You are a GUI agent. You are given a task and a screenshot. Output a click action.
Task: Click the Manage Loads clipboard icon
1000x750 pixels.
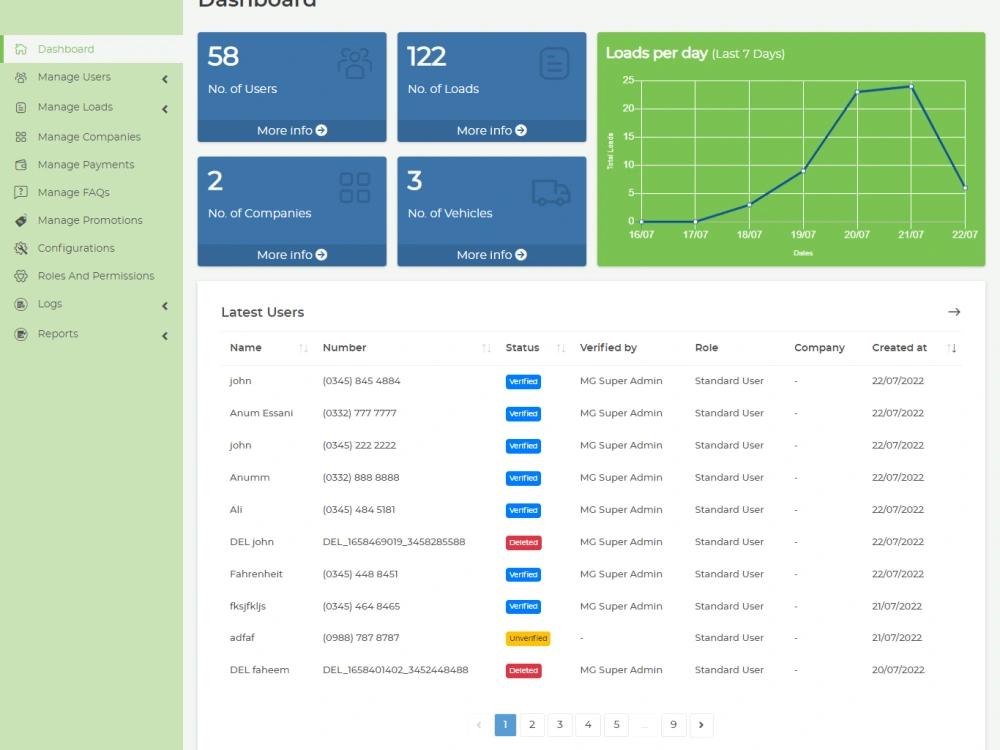click(x=21, y=107)
